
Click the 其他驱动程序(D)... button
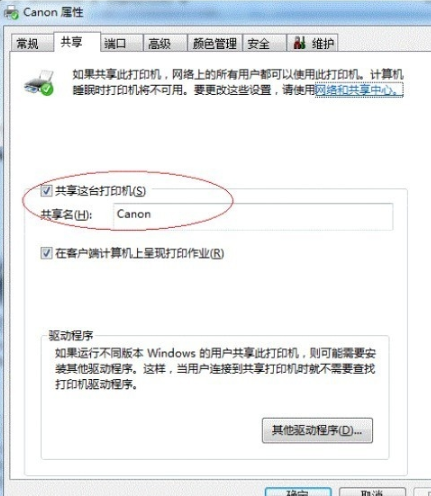click(317, 430)
